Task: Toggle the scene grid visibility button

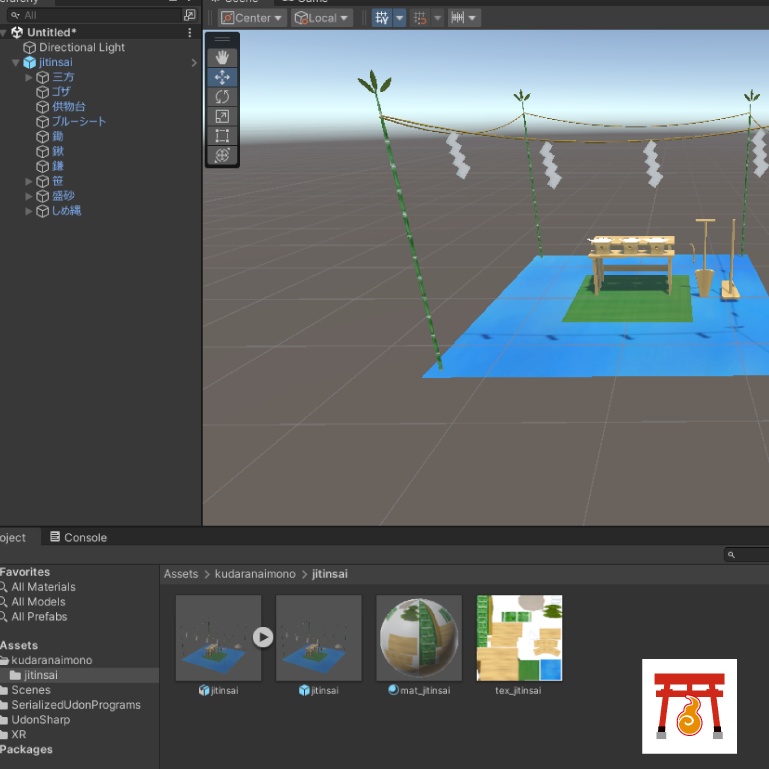Action: tap(382, 18)
